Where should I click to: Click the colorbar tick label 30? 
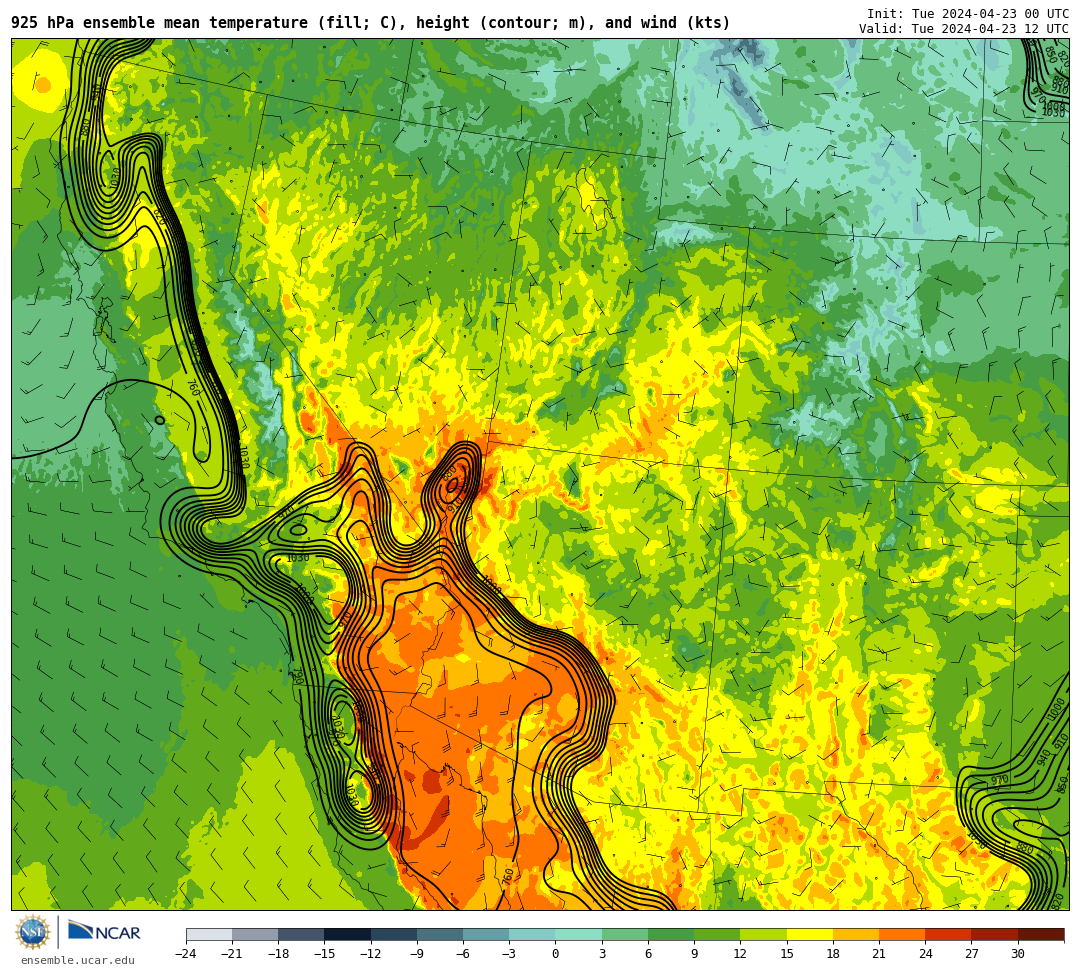1017,954
